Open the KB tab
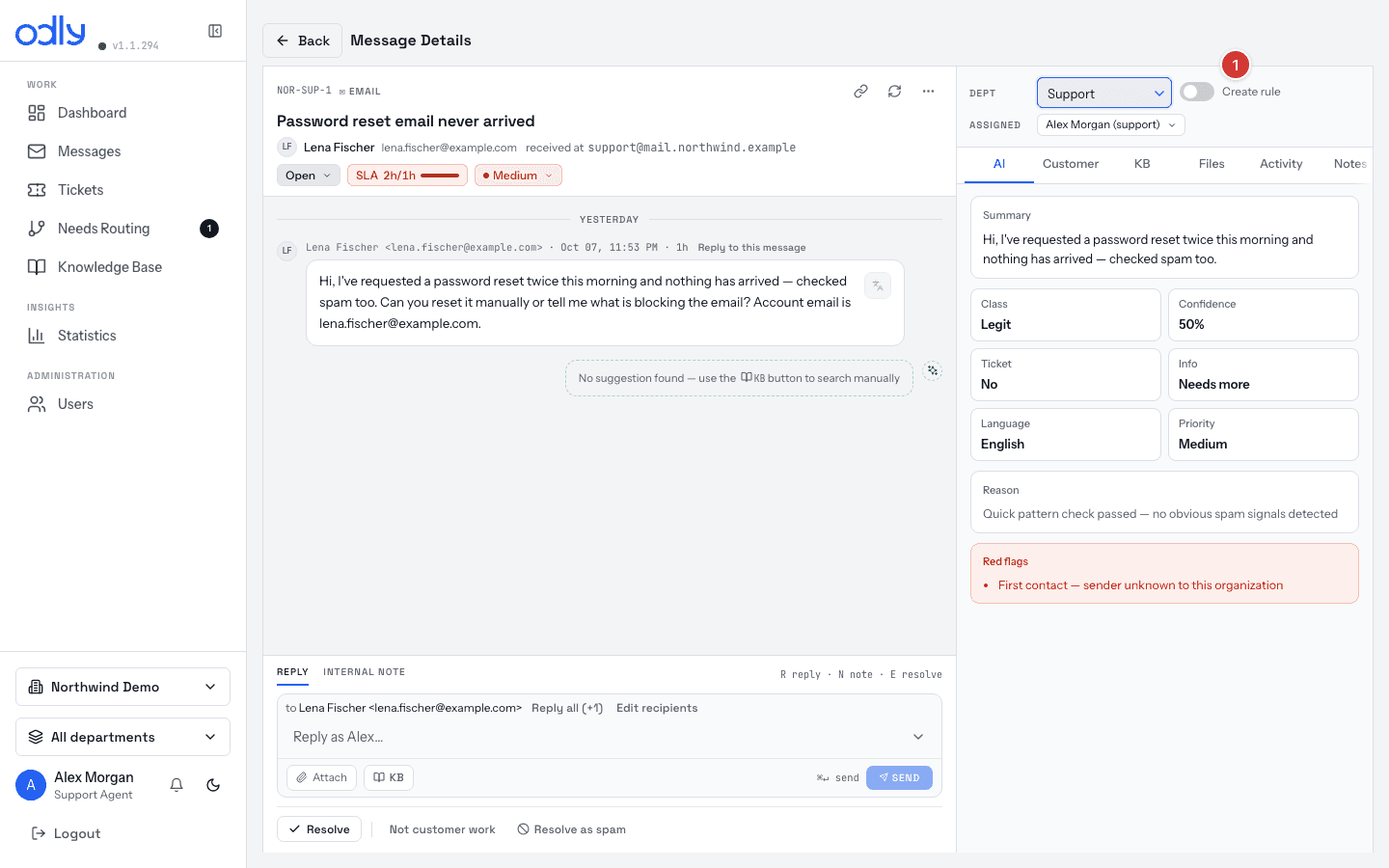This screenshot has width=1389, height=868. point(1142,164)
